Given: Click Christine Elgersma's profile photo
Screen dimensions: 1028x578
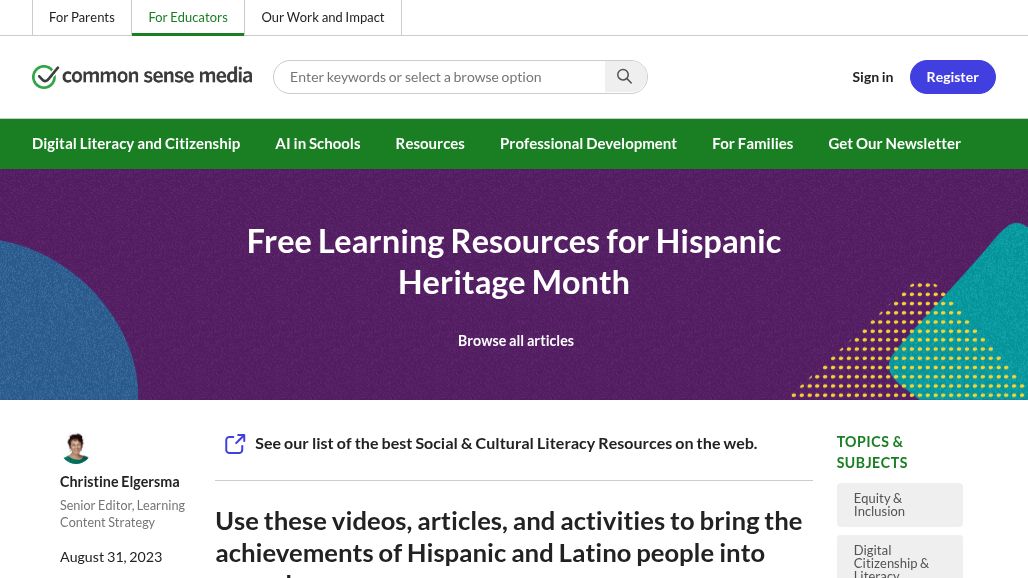Looking at the screenshot, I should [x=75, y=448].
